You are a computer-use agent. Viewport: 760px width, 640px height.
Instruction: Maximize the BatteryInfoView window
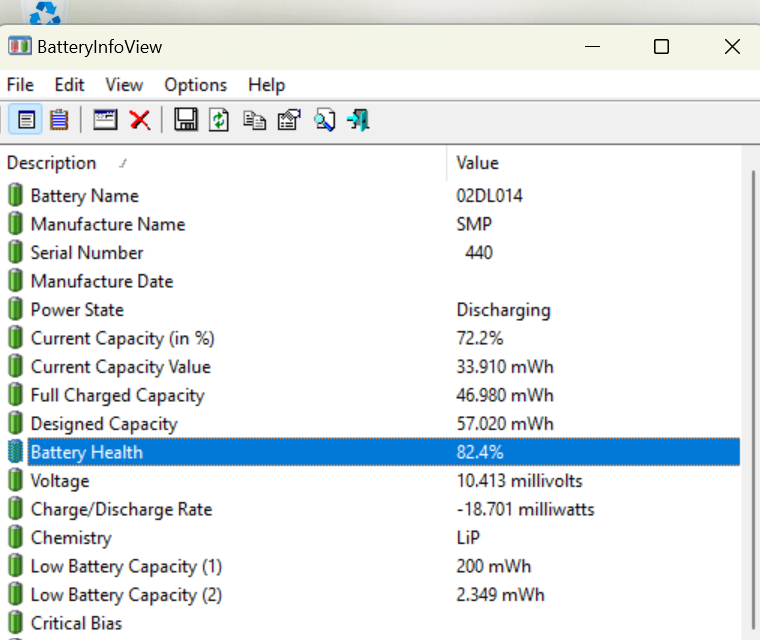click(661, 47)
